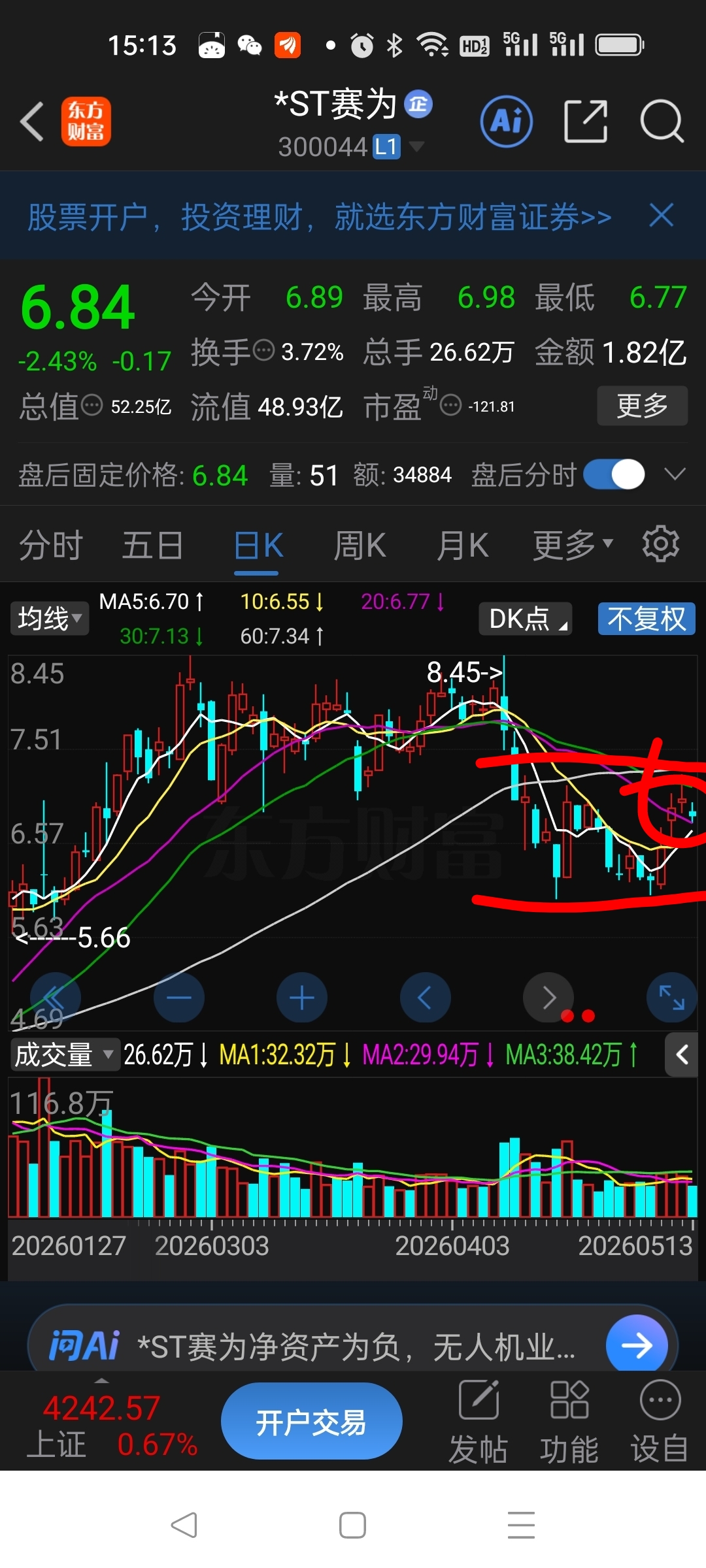Tap the share/export icon
Screen dimensions: 706x1568
[586, 122]
